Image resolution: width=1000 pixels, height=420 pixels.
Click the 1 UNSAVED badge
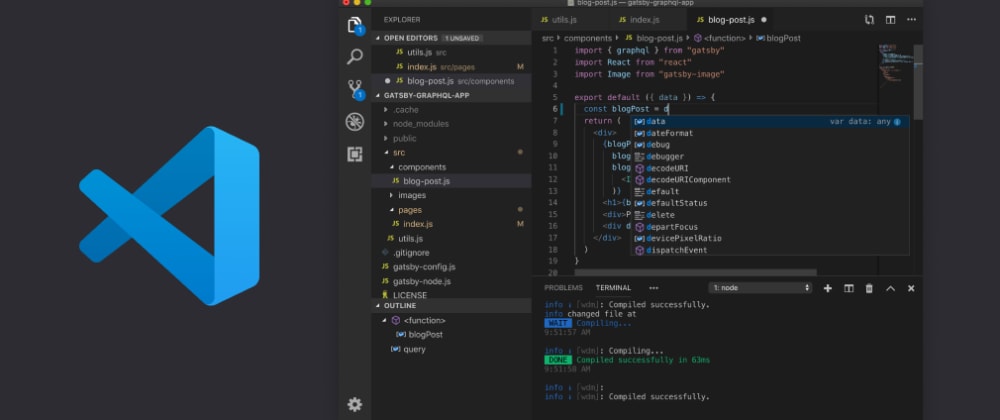(464, 38)
